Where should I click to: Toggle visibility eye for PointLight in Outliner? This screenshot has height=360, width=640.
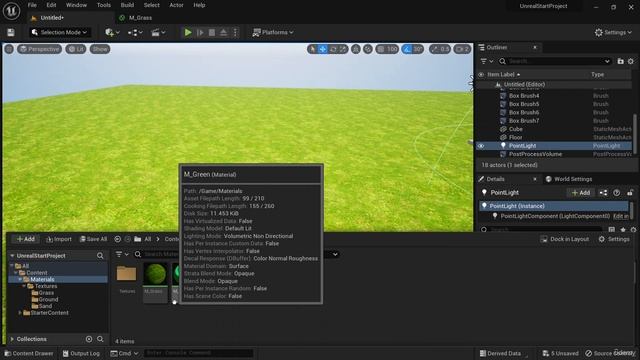tap(481, 146)
